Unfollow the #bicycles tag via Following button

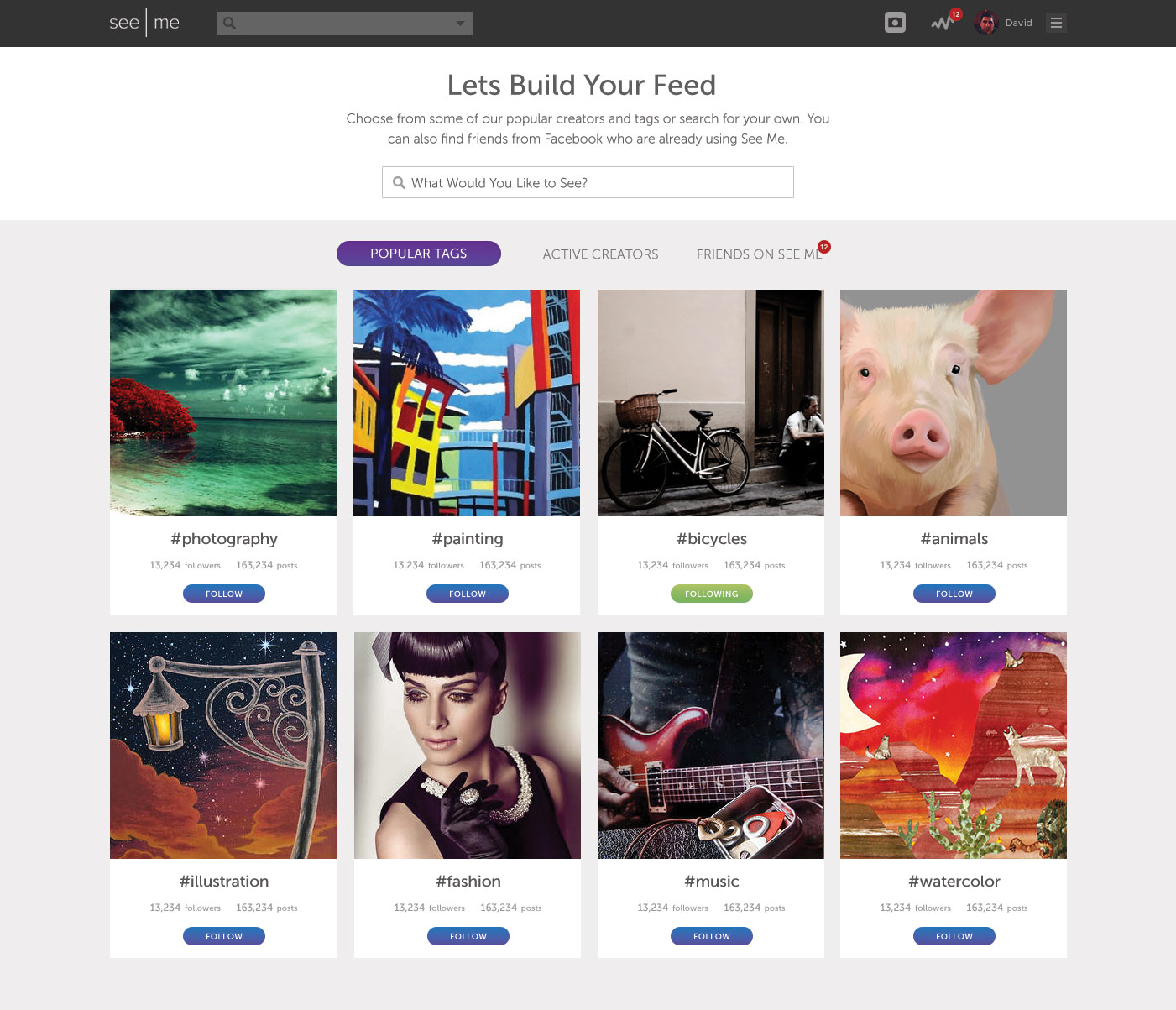click(712, 594)
